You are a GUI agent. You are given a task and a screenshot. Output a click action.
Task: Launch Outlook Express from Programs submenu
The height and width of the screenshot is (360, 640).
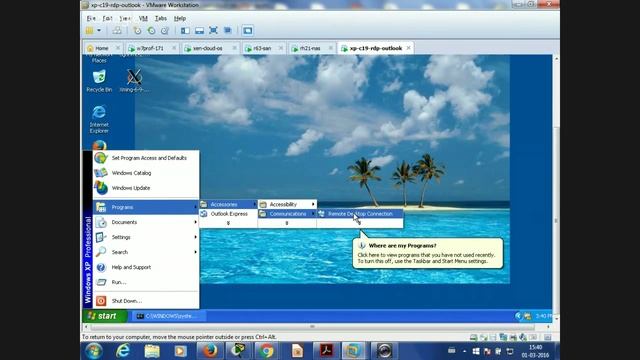click(x=228, y=213)
